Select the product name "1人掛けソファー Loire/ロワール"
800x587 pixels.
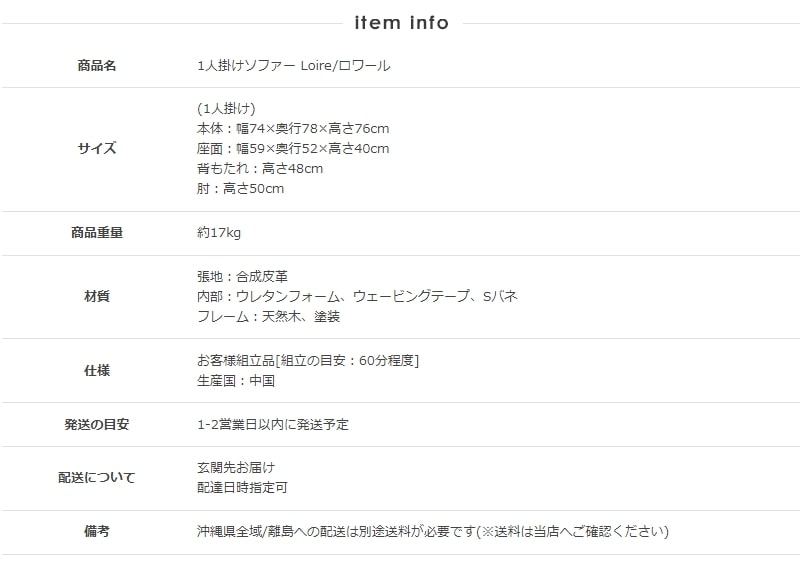[x=294, y=66]
